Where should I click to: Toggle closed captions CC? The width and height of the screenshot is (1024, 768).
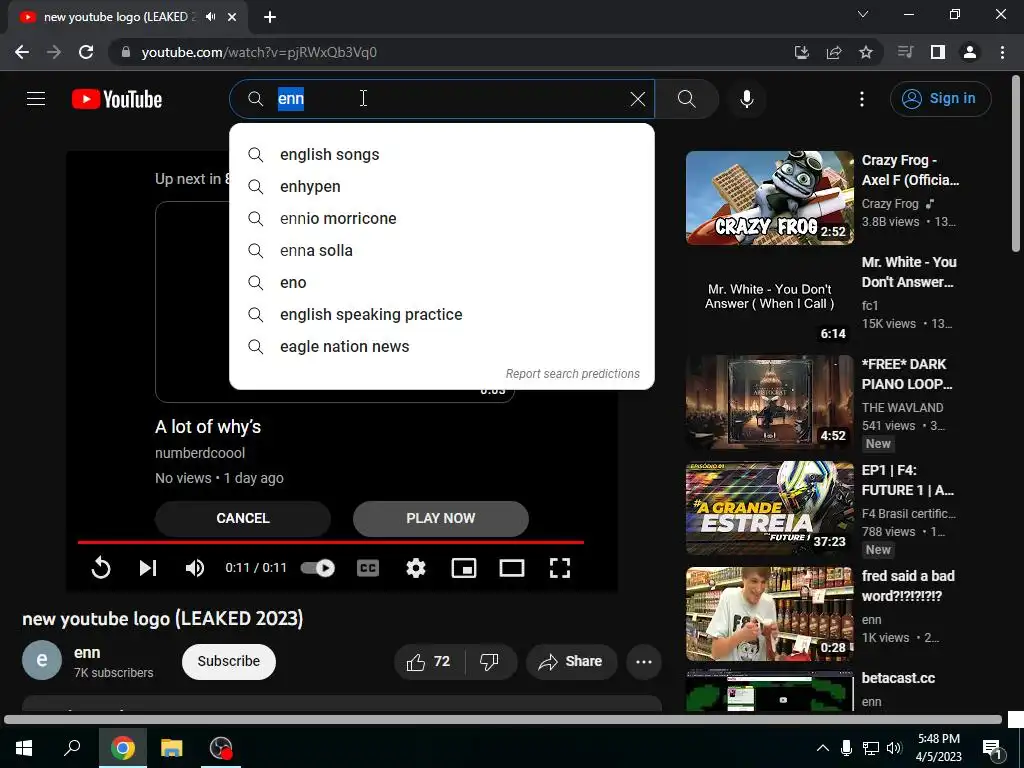click(368, 568)
